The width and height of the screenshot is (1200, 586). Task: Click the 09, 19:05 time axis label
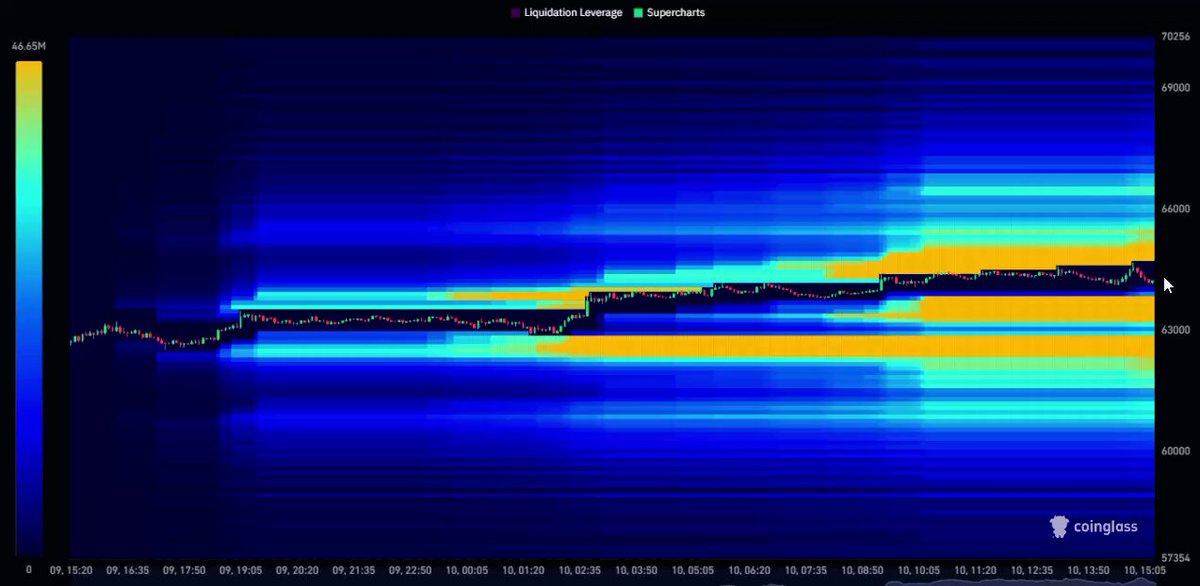coord(241,570)
